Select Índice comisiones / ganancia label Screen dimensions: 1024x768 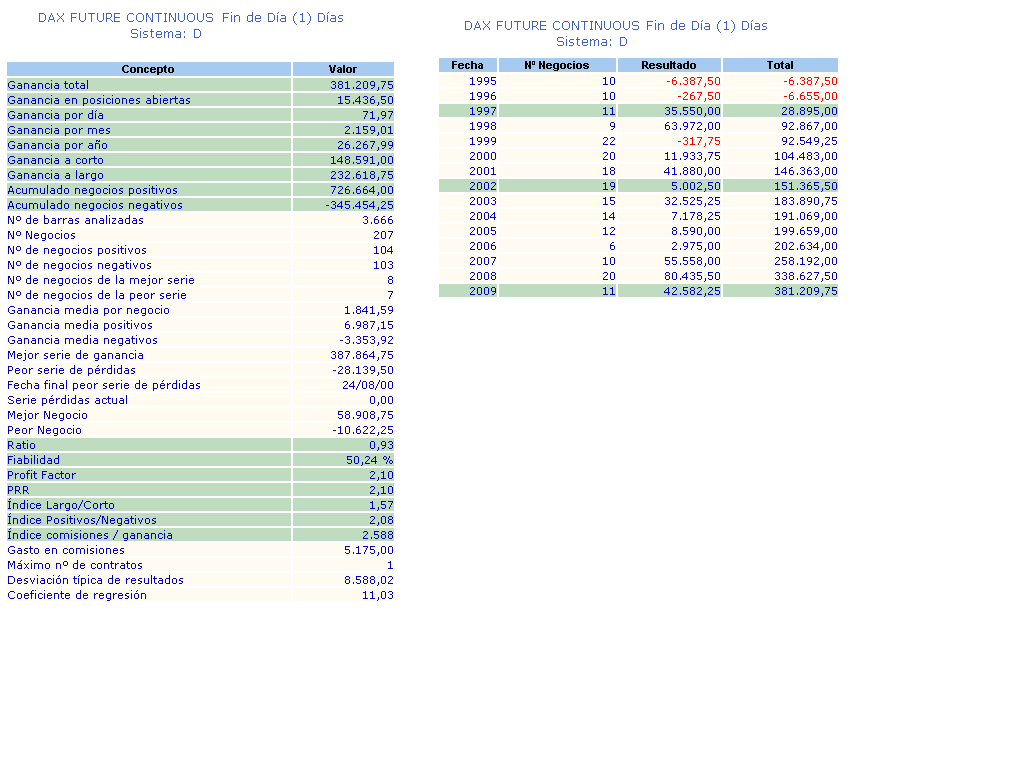[x=90, y=536]
